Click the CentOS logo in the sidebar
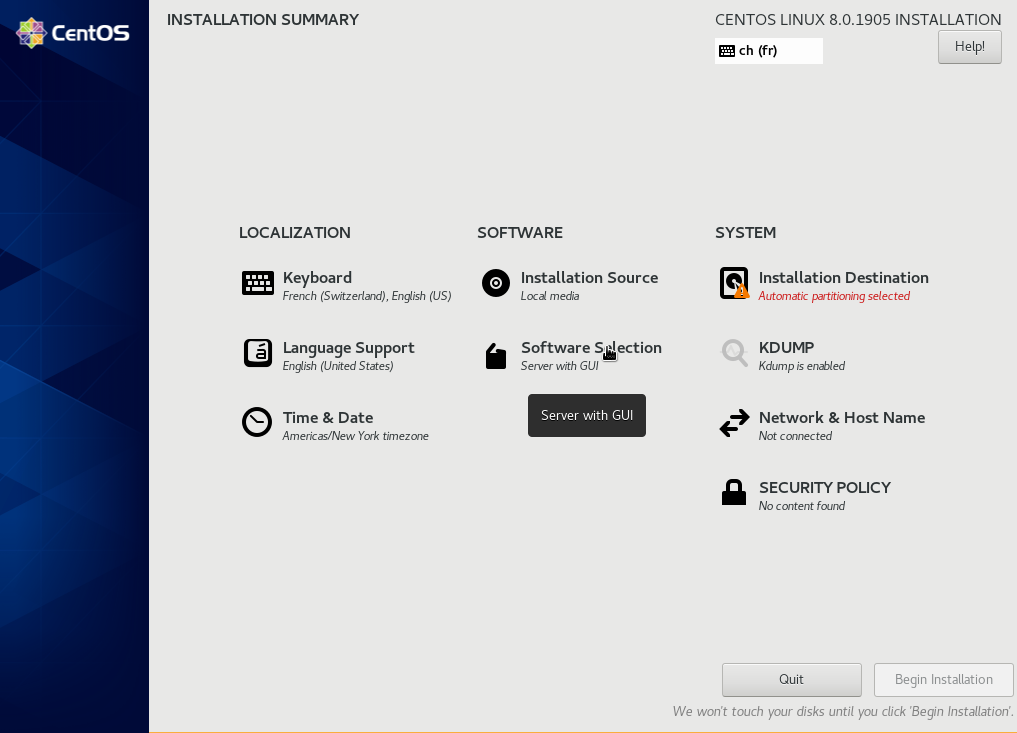Screen dimensions: 1017x733 coord(74,33)
